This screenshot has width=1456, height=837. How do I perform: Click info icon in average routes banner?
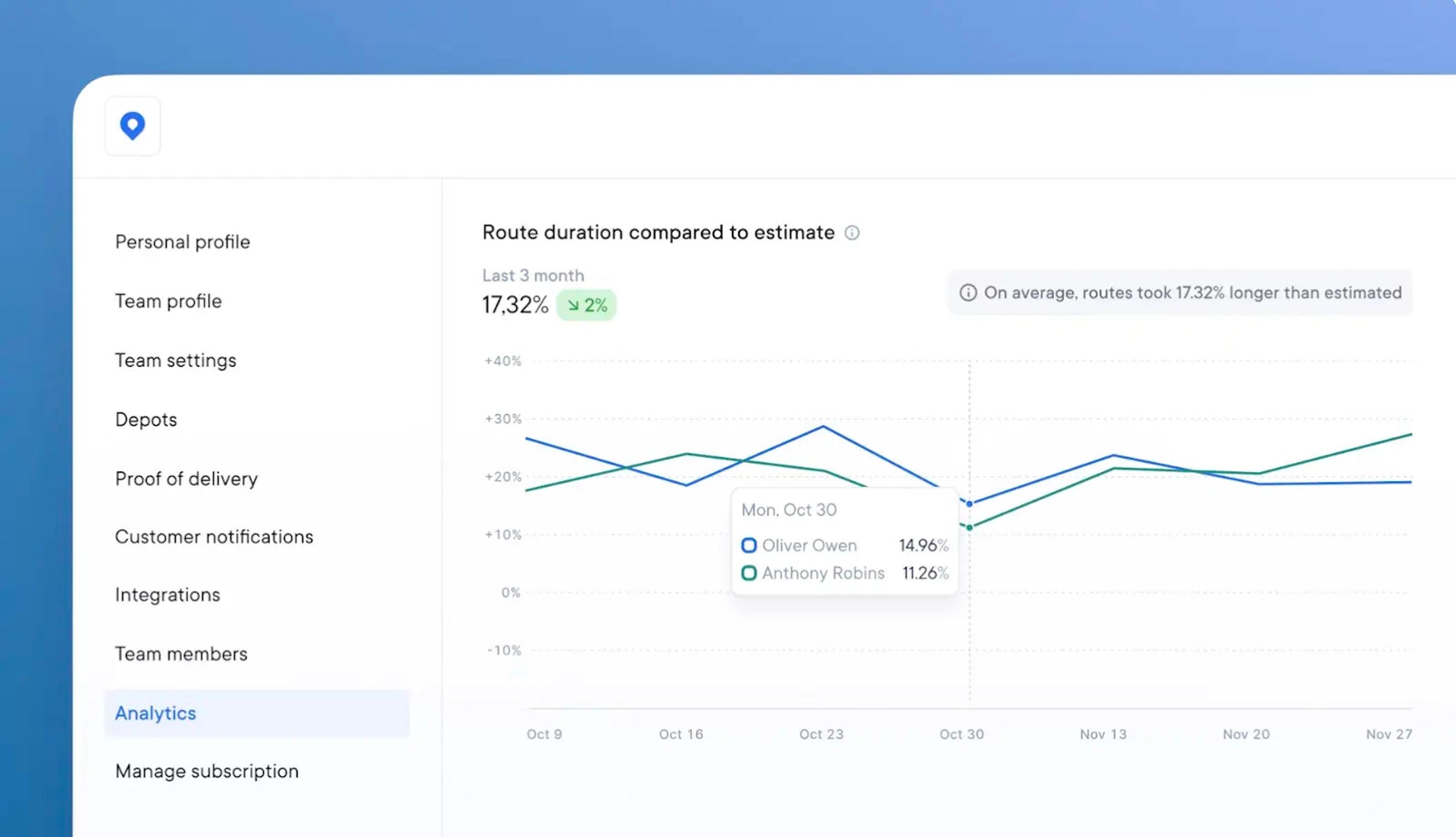click(968, 293)
